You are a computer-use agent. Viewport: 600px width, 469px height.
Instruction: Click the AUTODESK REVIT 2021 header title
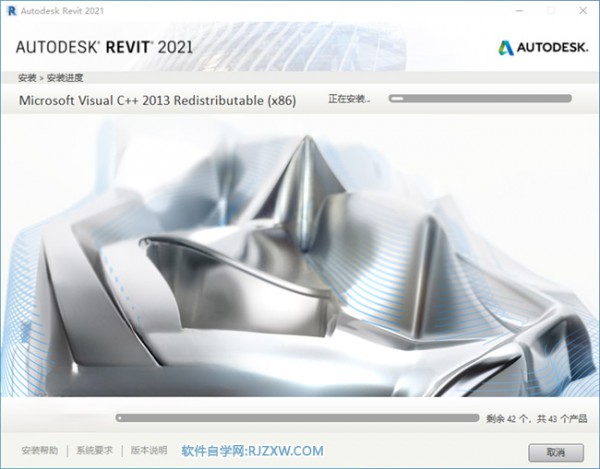click(x=104, y=47)
